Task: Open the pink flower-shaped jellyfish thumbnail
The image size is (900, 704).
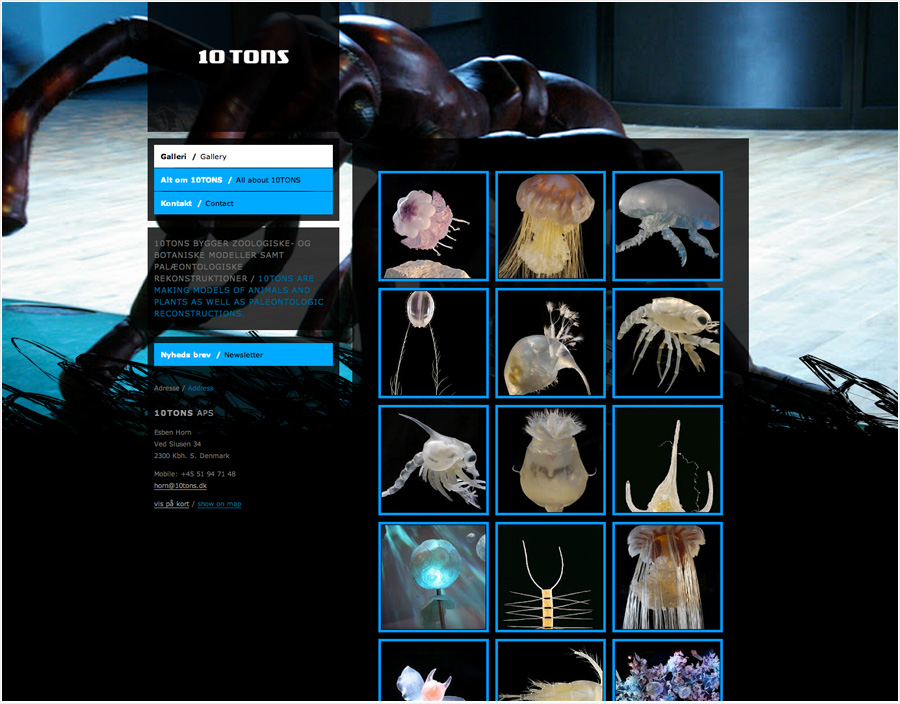Action: tap(433, 226)
